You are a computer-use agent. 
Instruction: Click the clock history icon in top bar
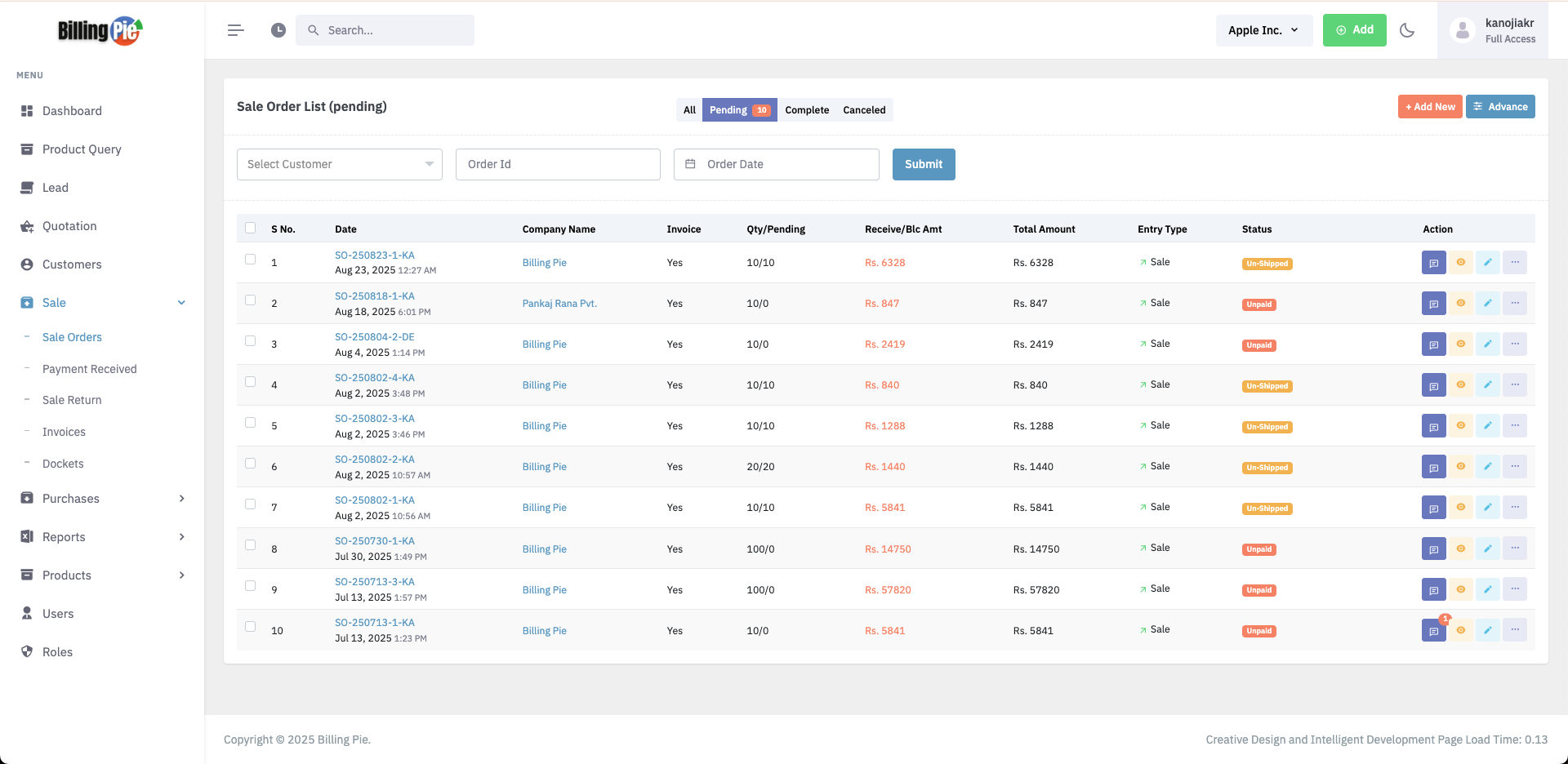278,30
